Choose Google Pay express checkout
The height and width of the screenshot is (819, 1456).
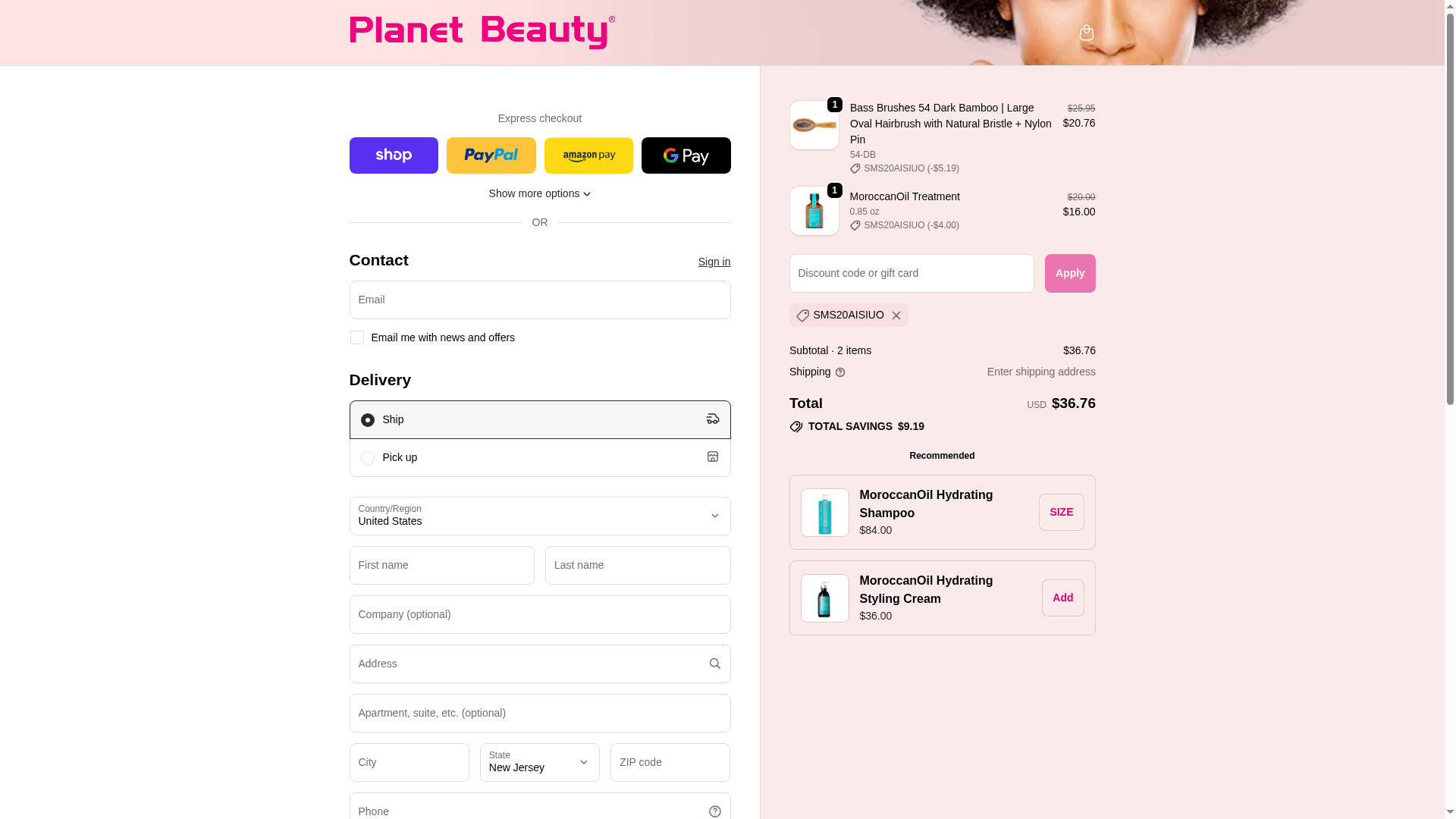686,155
